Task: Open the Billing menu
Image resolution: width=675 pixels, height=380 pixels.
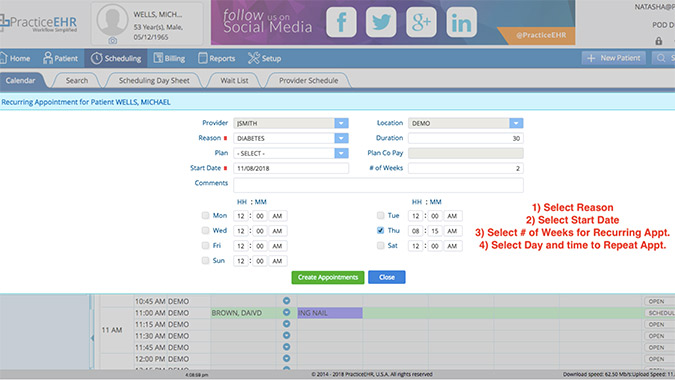Action: pos(170,58)
